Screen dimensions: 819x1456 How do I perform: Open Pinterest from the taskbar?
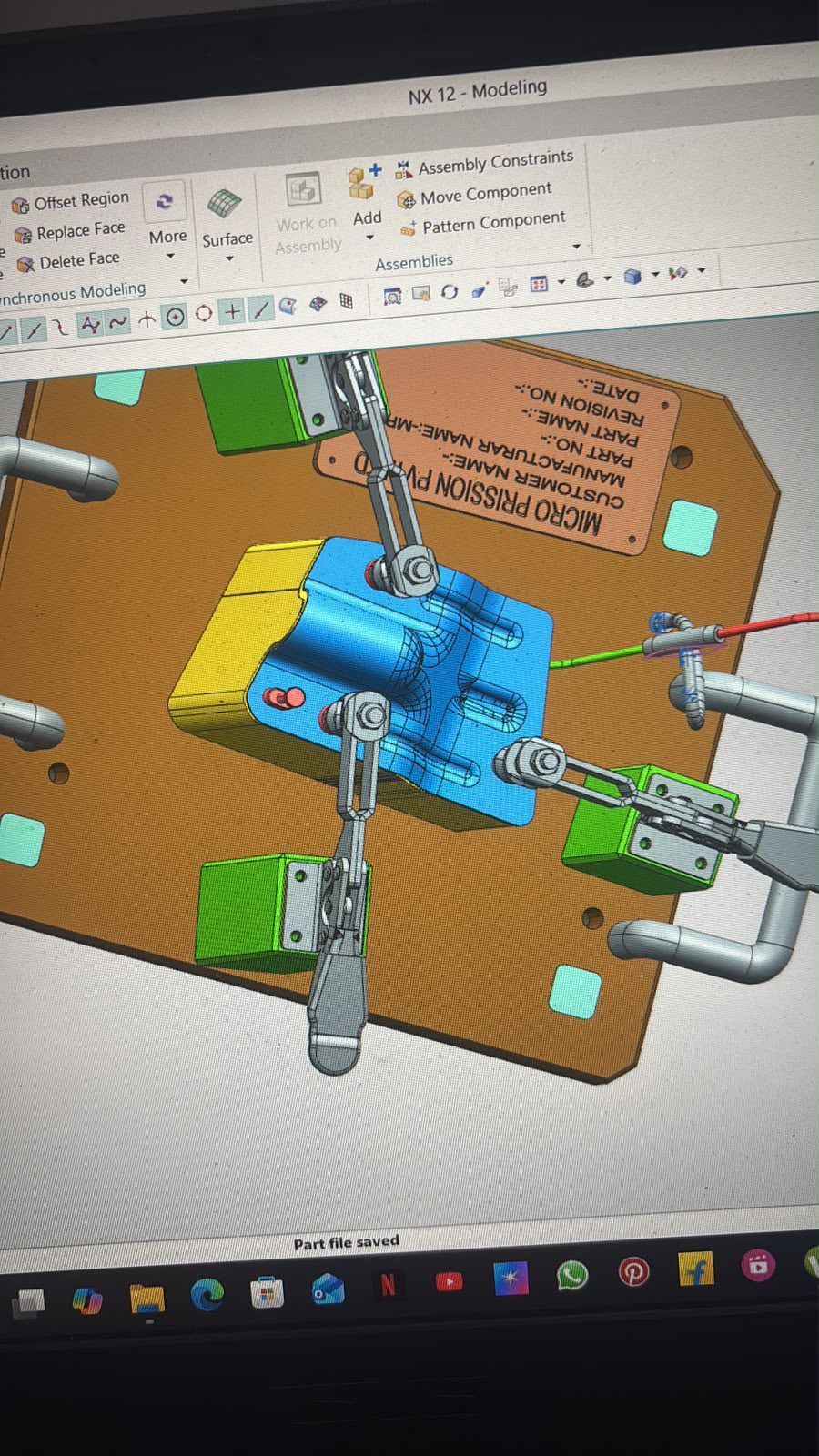coord(633,1271)
